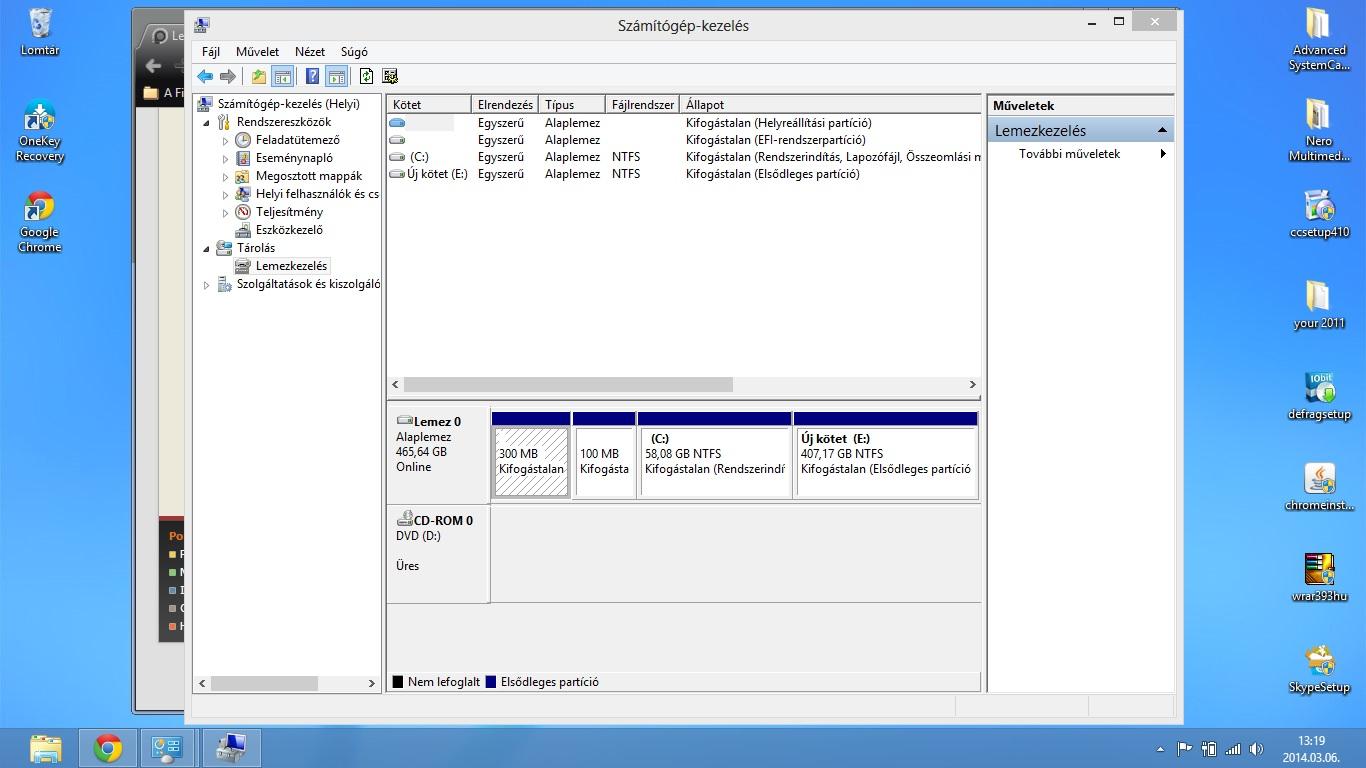Select Lemezkezelés in the tree
Image resolution: width=1366 pixels, height=768 pixels.
pos(291,266)
